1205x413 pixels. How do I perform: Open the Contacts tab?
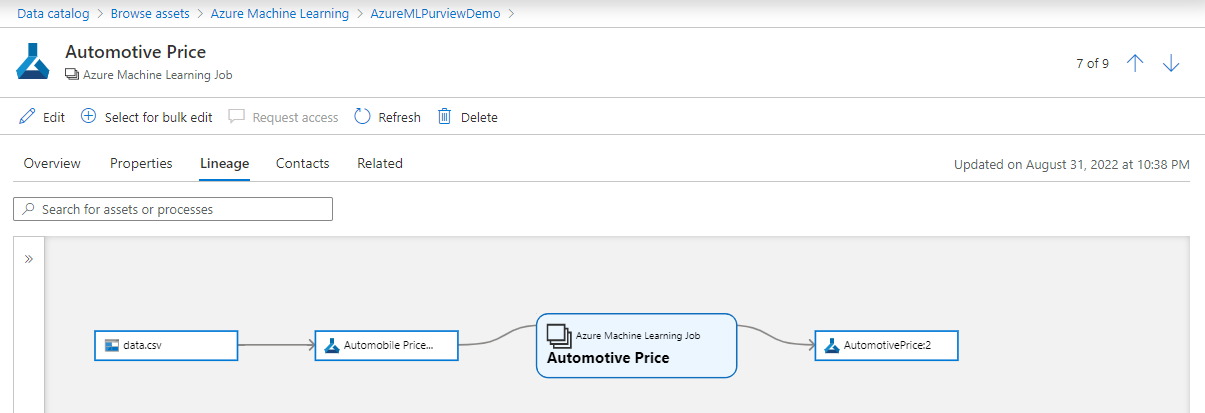pos(302,163)
